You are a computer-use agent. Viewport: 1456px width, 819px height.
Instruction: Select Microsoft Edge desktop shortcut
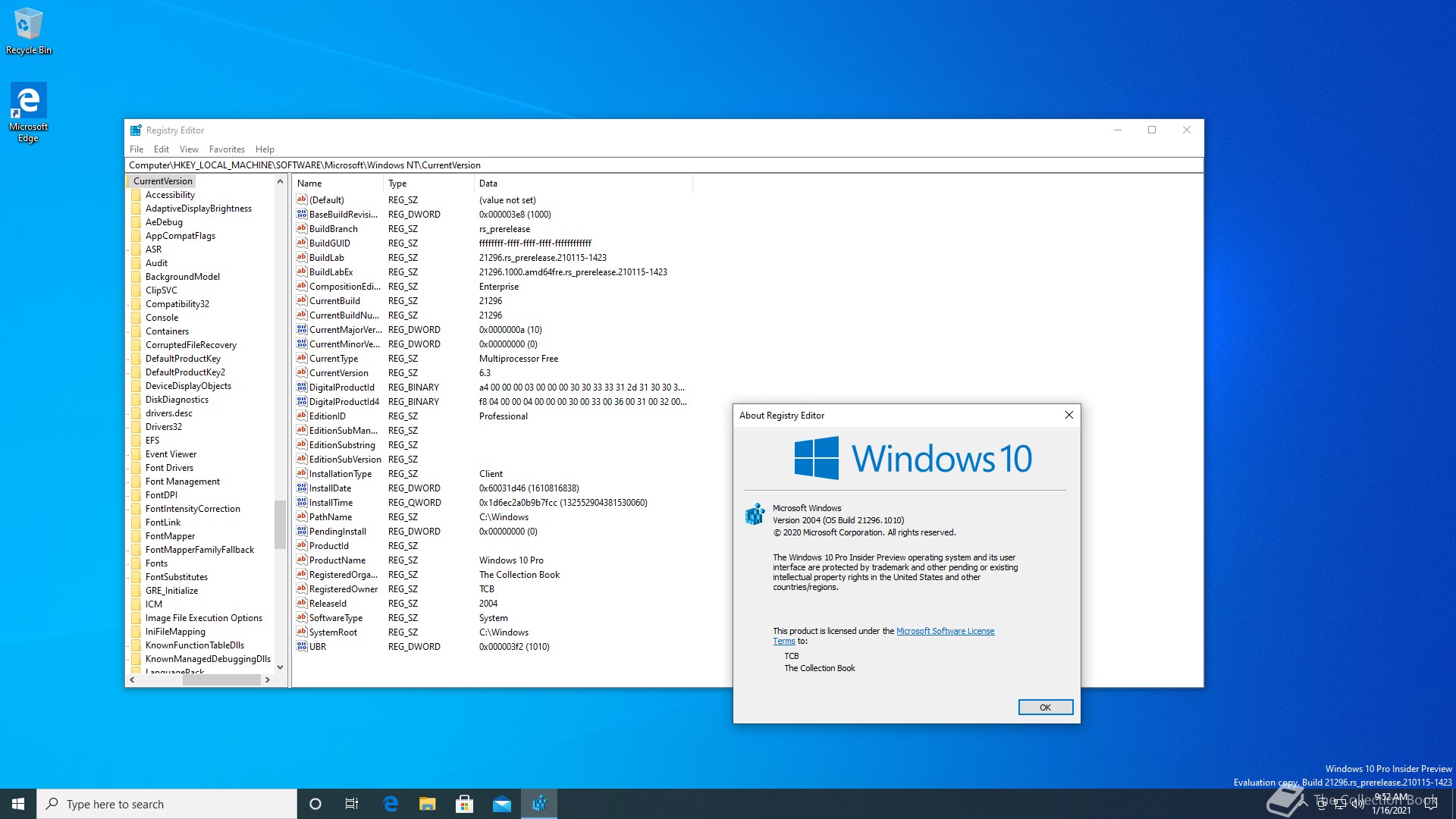28,112
